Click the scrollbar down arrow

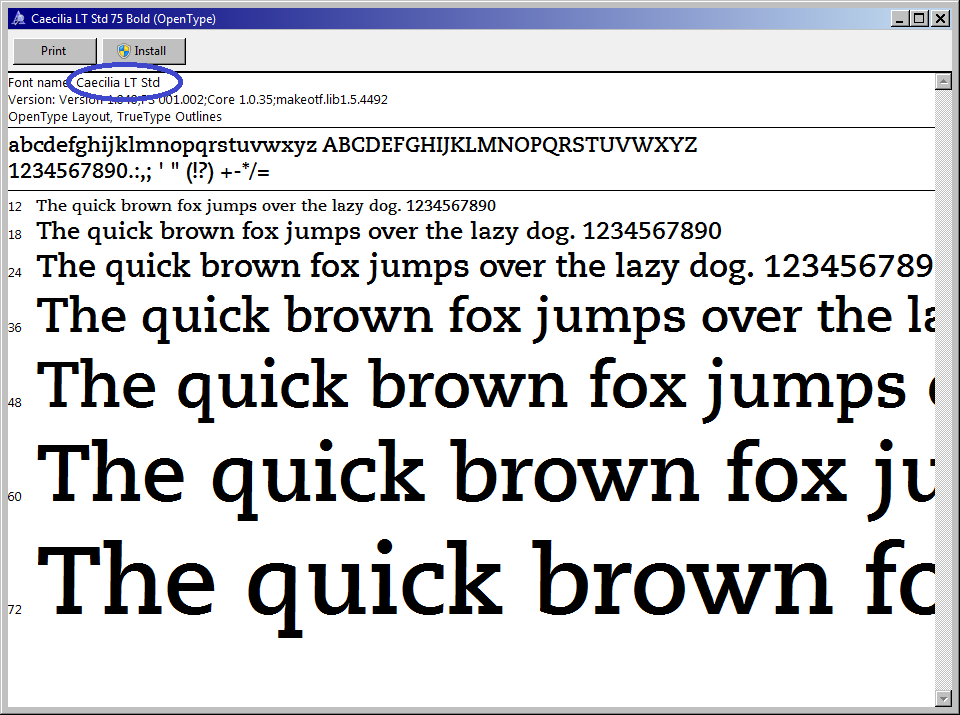[943, 698]
